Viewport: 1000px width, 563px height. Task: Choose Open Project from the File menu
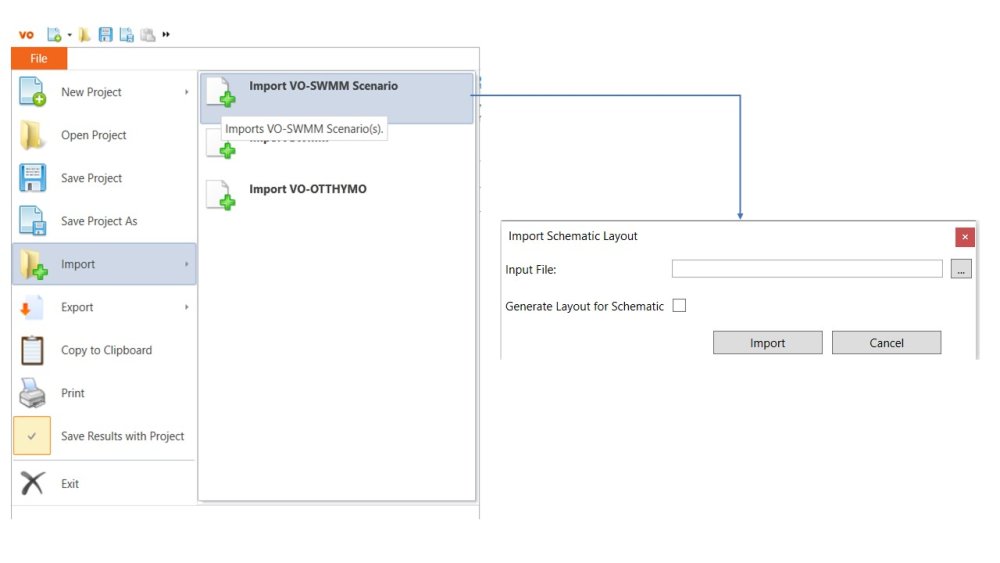(x=104, y=135)
